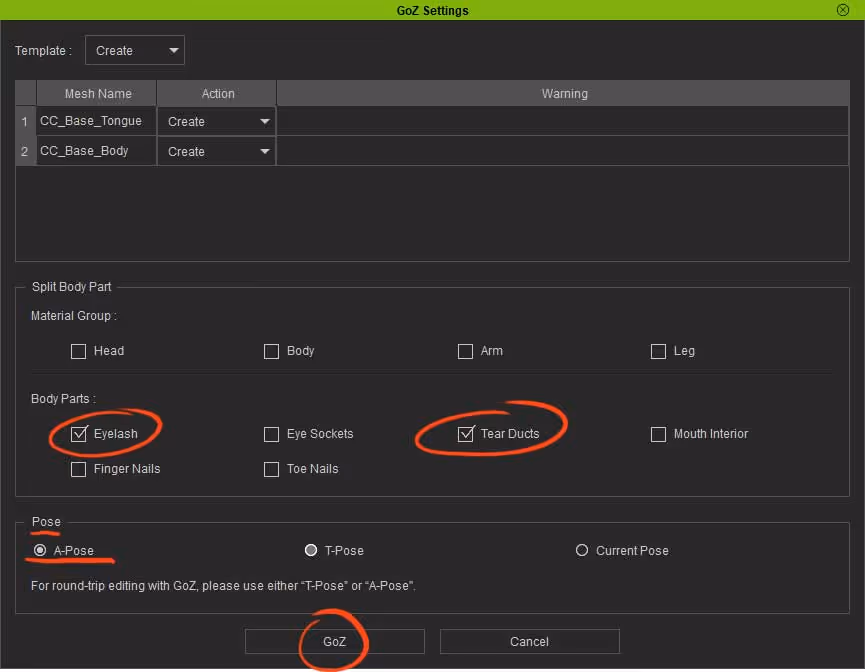Open Action dropdown for CC_Base_Tongue
This screenshot has height=672, width=865.
216,121
